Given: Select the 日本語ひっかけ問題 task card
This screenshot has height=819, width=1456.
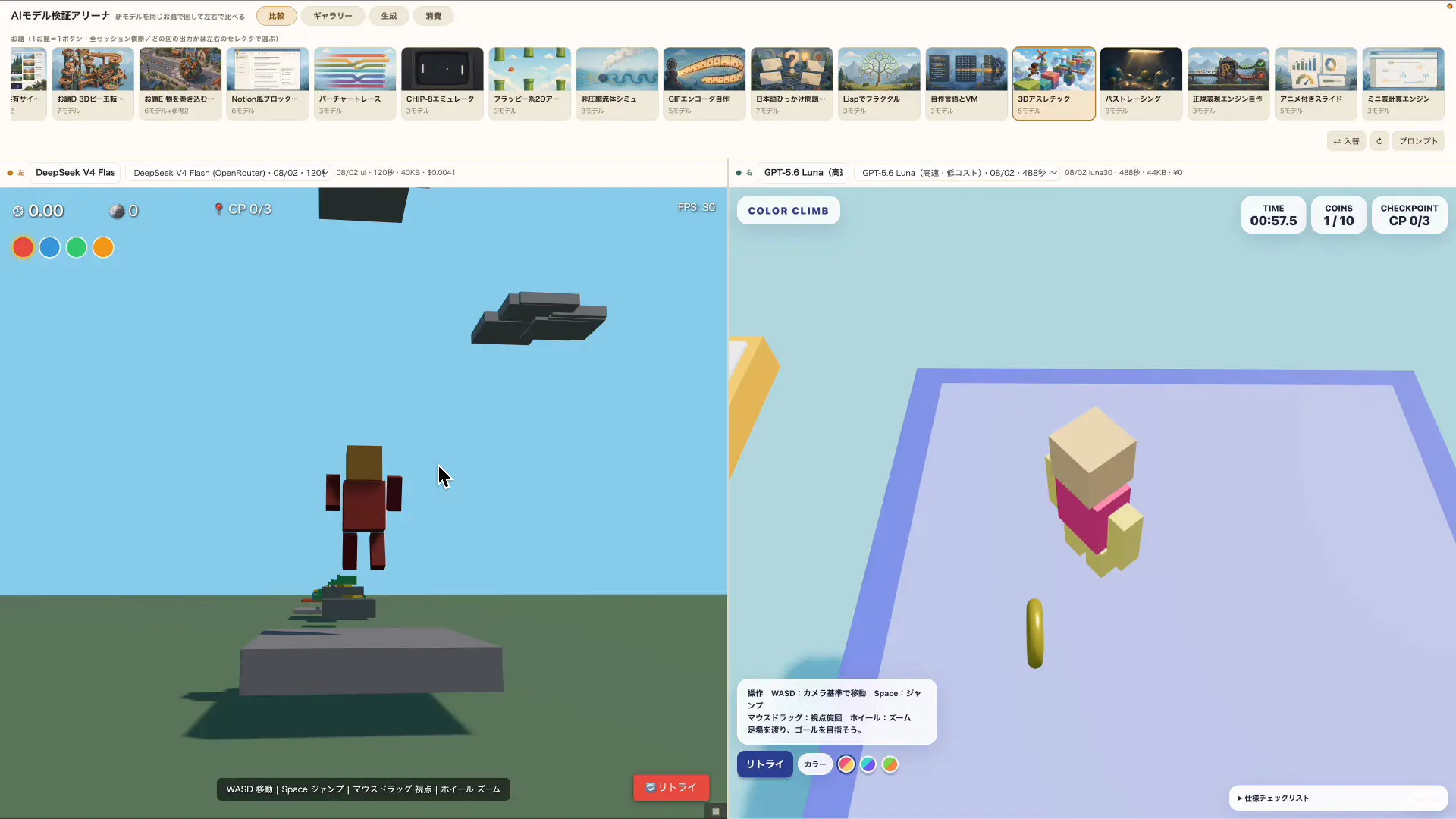Looking at the screenshot, I should pos(792,83).
